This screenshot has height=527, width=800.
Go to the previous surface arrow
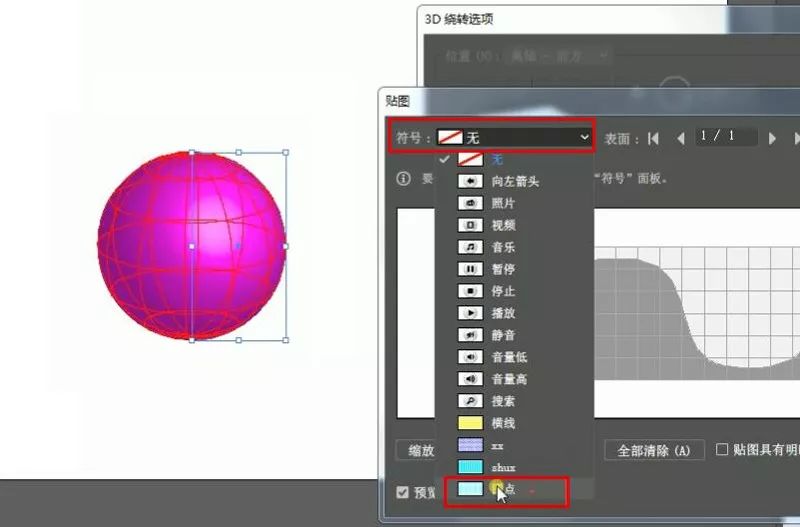(681, 138)
